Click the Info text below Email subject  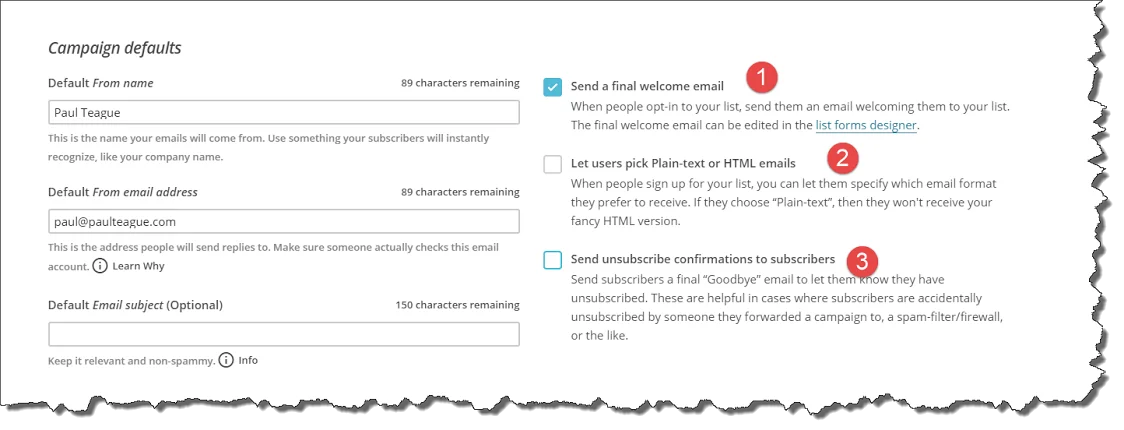click(248, 360)
